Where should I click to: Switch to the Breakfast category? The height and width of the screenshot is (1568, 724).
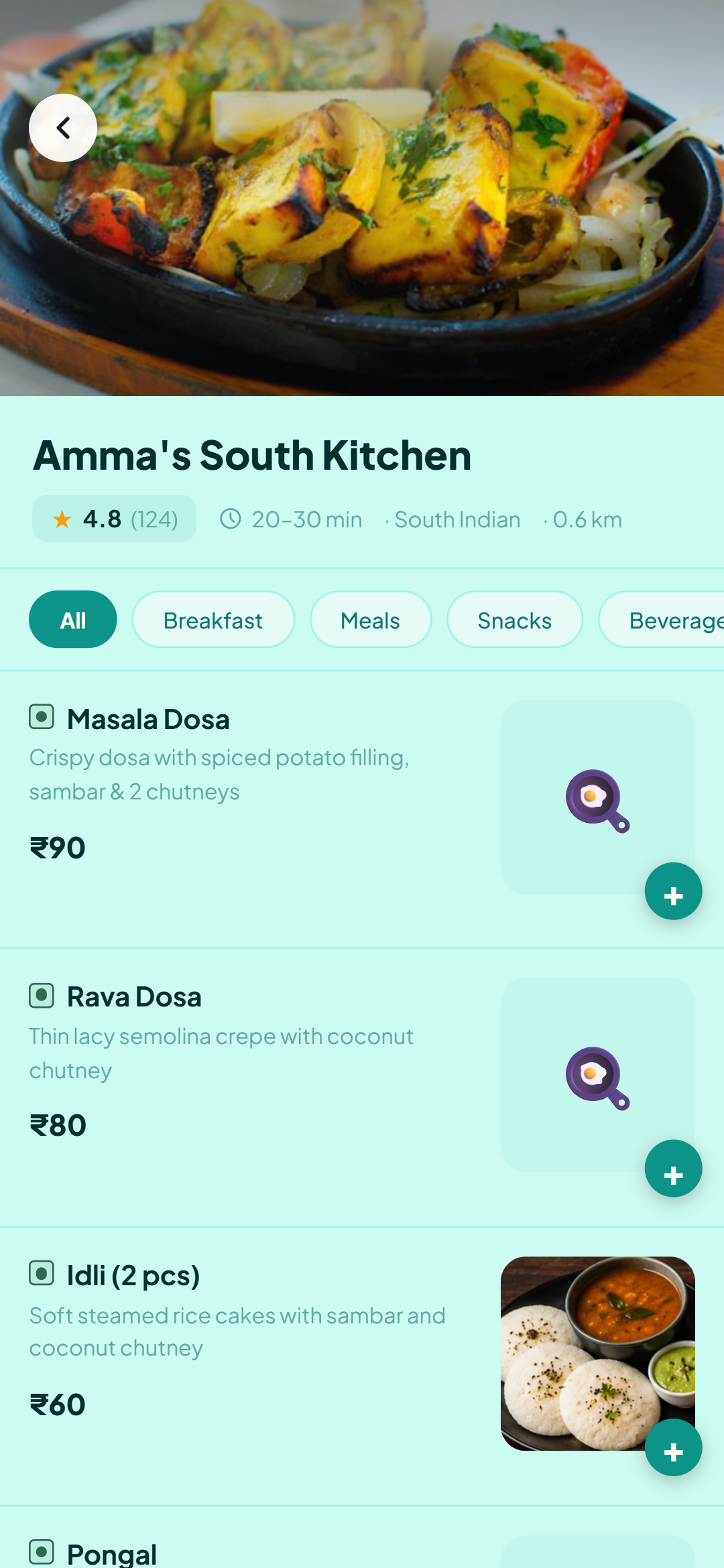point(213,620)
